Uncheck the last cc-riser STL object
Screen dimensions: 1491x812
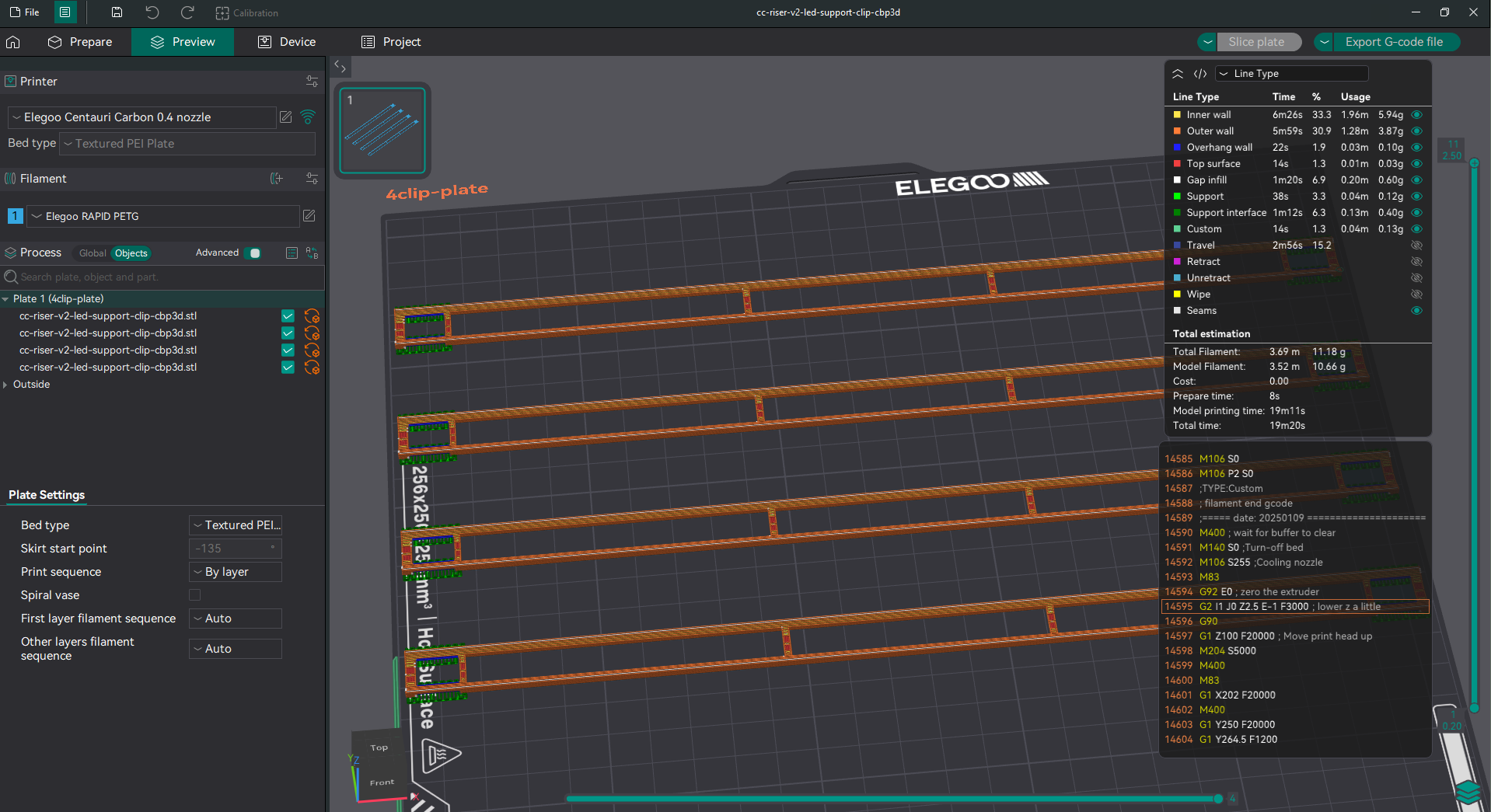(x=288, y=368)
